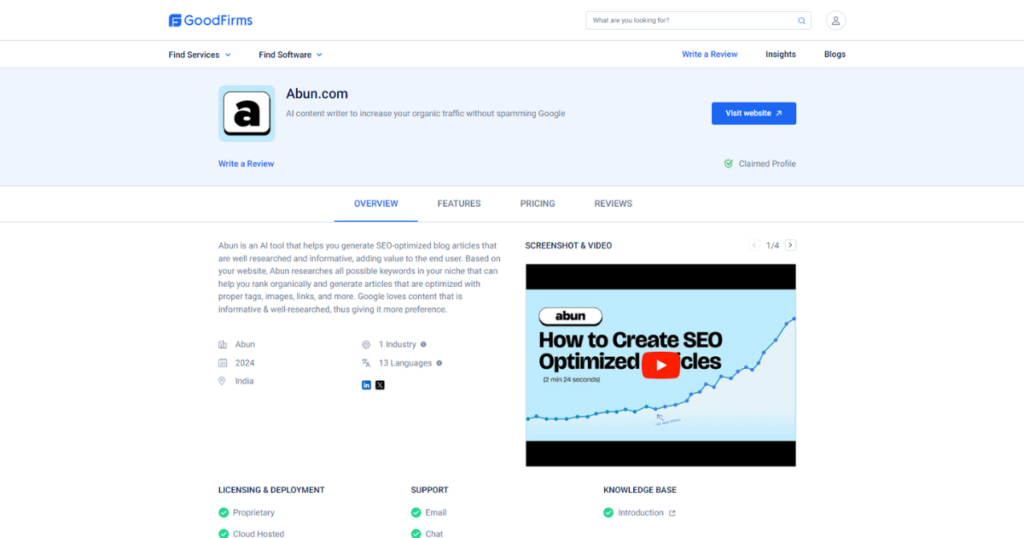The height and width of the screenshot is (538, 1024).
Task: Go to next screenshot arrow
Action: pyautogui.click(x=790, y=245)
